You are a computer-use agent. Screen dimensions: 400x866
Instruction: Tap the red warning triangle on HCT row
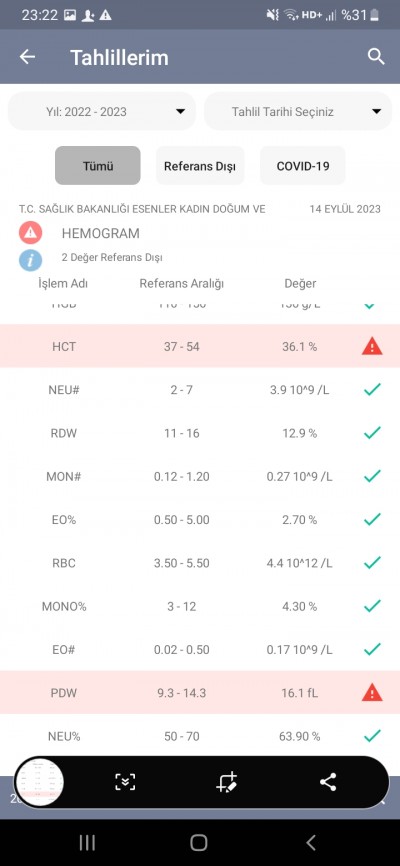click(372, 347)
